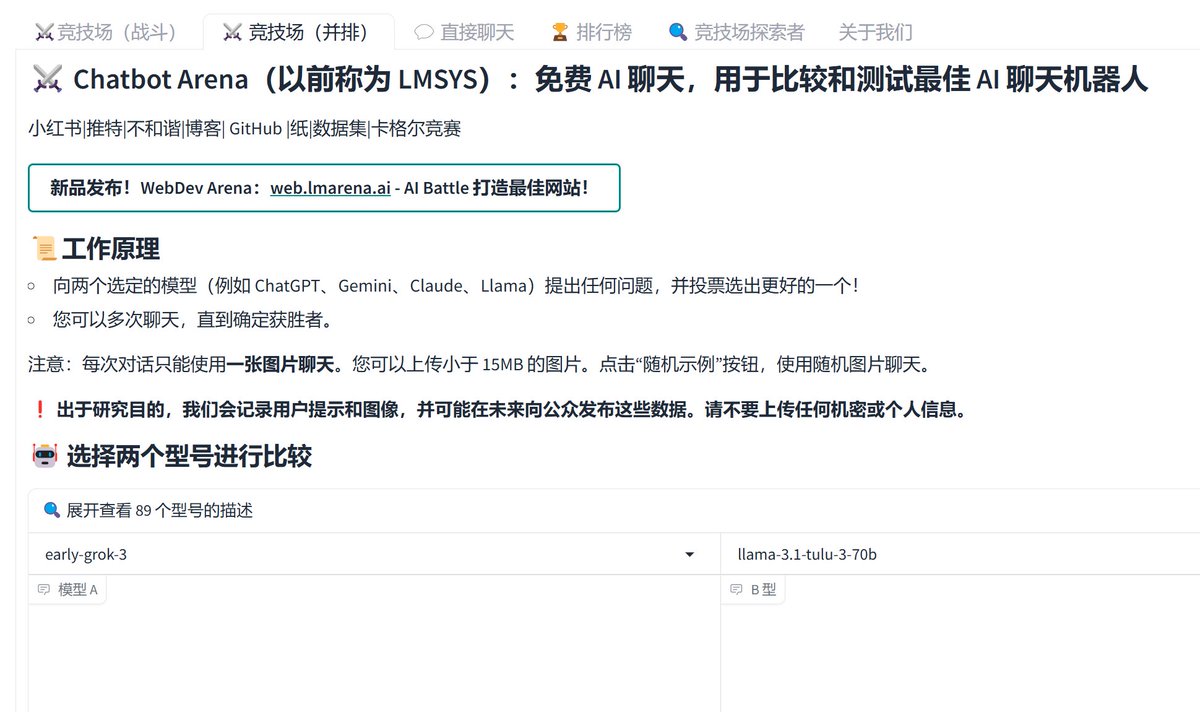This screenshot has height=712, width=1200.
Task: Open the 竞技场（战斗） tab
Action: click(x=107, y=32)
